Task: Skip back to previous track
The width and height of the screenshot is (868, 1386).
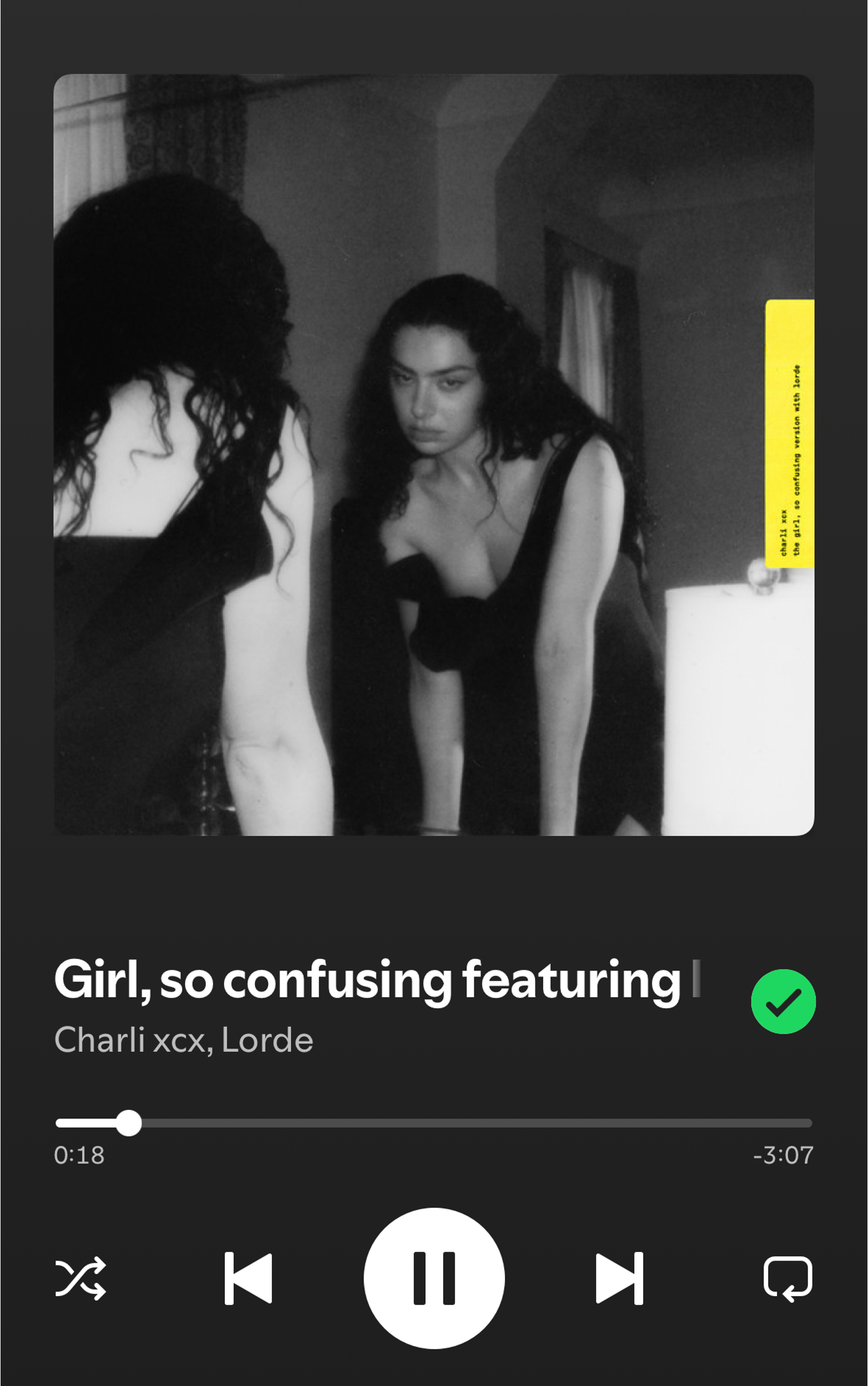Action: coord(248,1278)
